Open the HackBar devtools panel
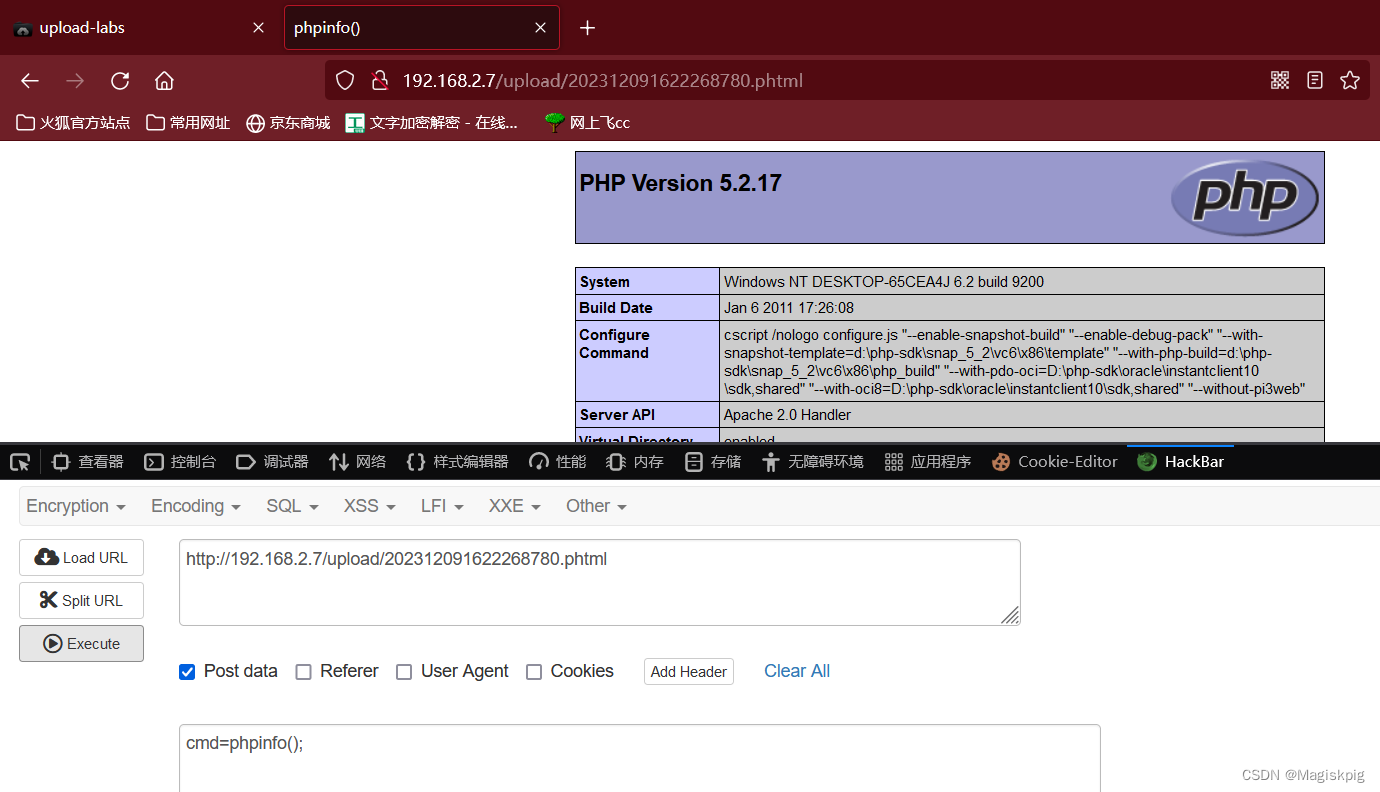The width and height of the screenshot is (1380, 792). 1180,461
